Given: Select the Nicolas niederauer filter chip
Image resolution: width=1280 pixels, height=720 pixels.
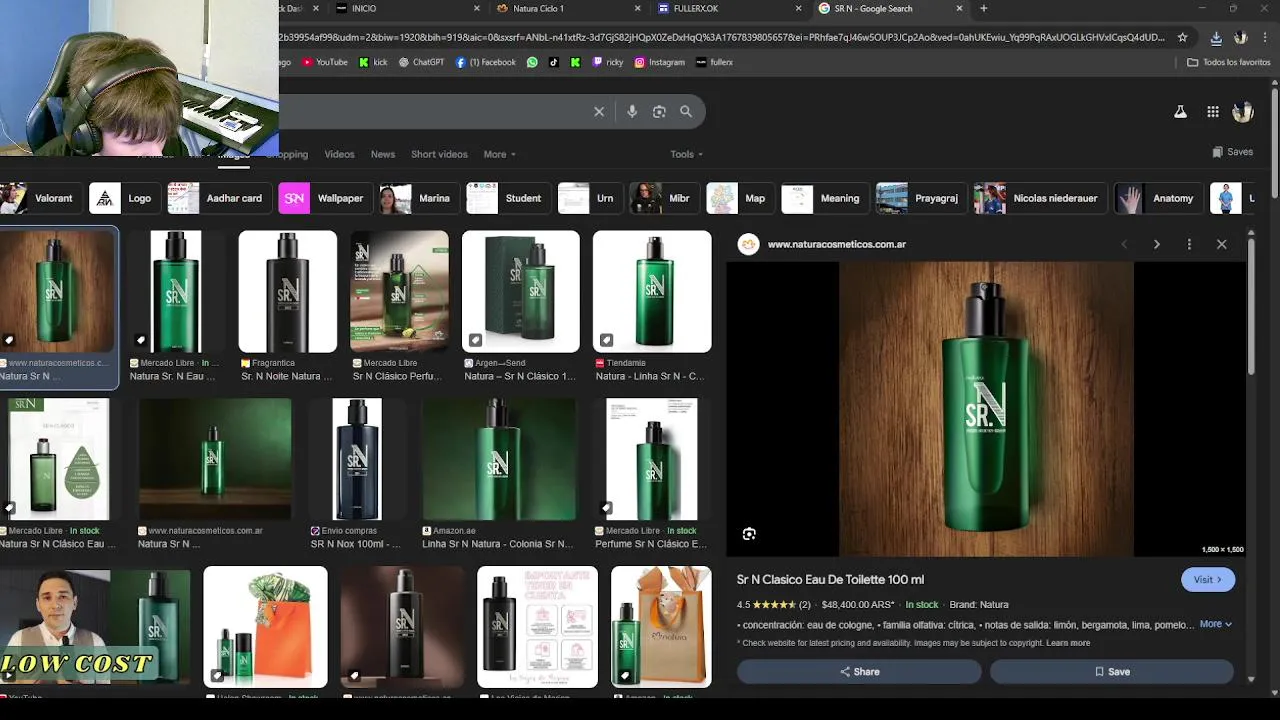Looking at the screenshot, I should point(1040,198).
